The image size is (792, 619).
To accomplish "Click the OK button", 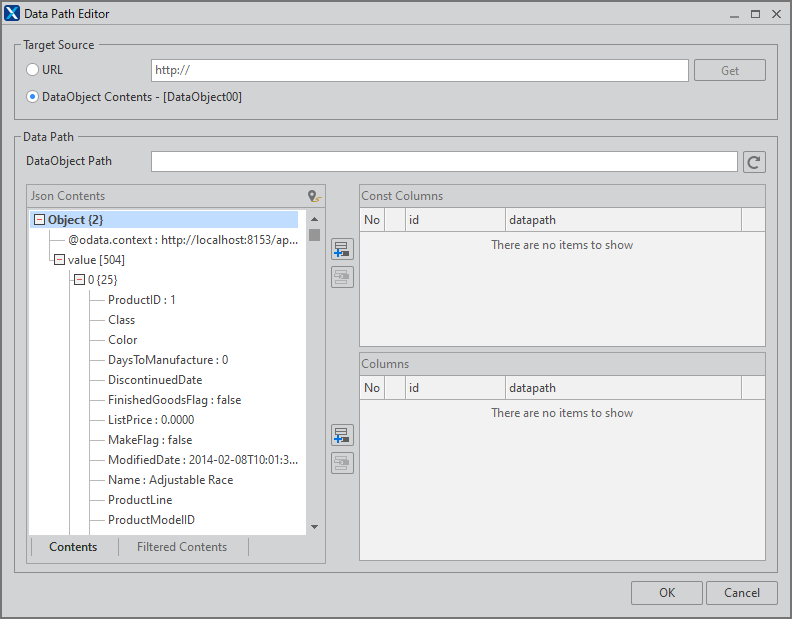I will click(x=666, y=593).
